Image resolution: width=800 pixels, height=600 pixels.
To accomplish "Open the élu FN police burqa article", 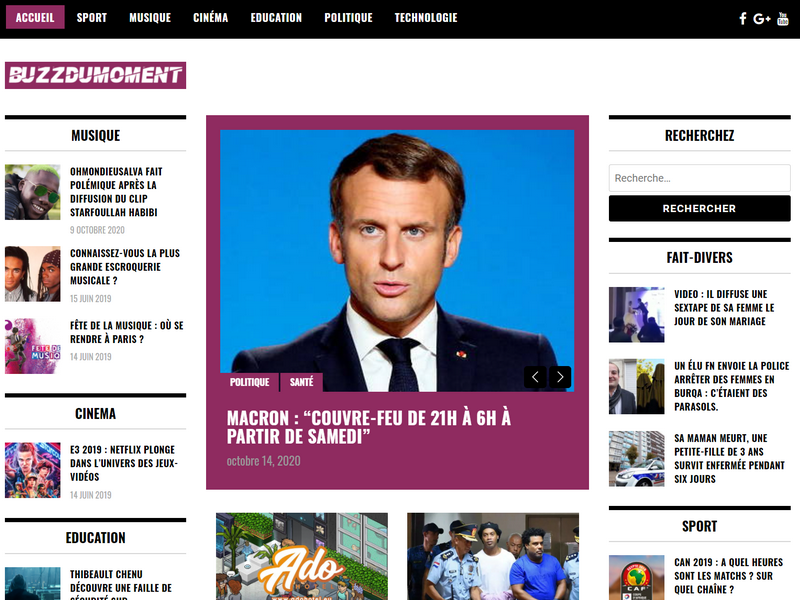I will coord(731,386).
